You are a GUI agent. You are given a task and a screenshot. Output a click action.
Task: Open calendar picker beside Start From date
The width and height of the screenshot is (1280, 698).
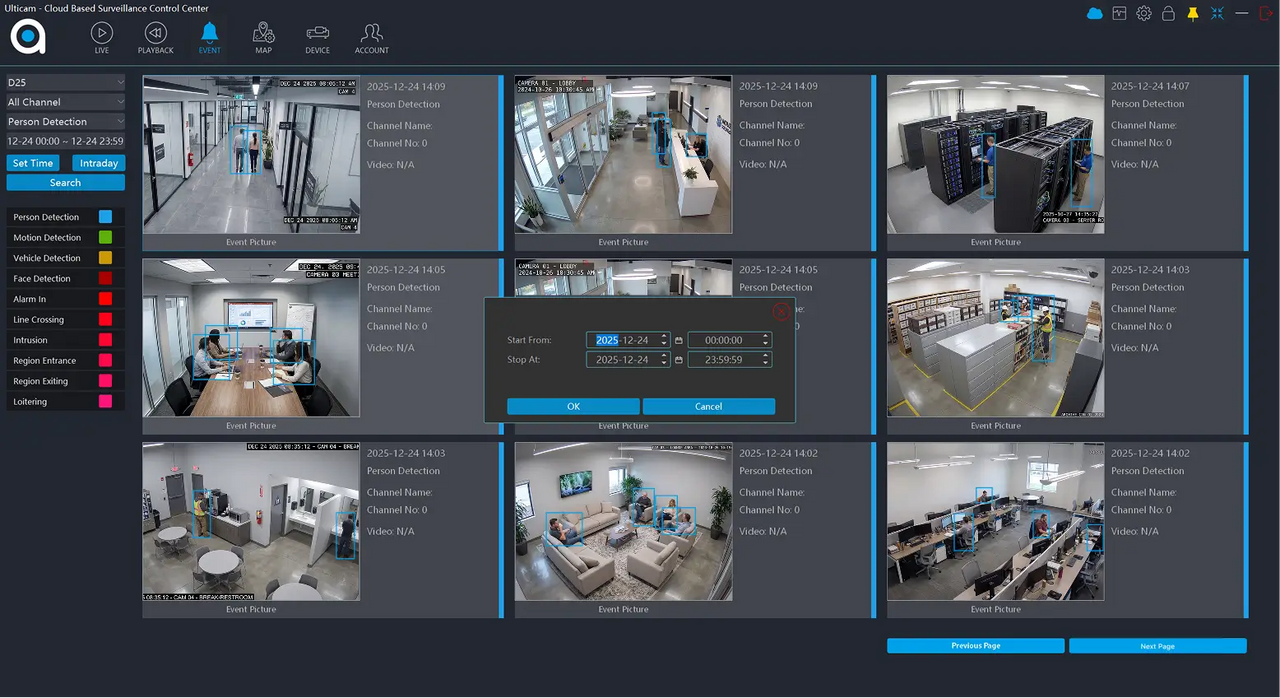coord(679,340)
